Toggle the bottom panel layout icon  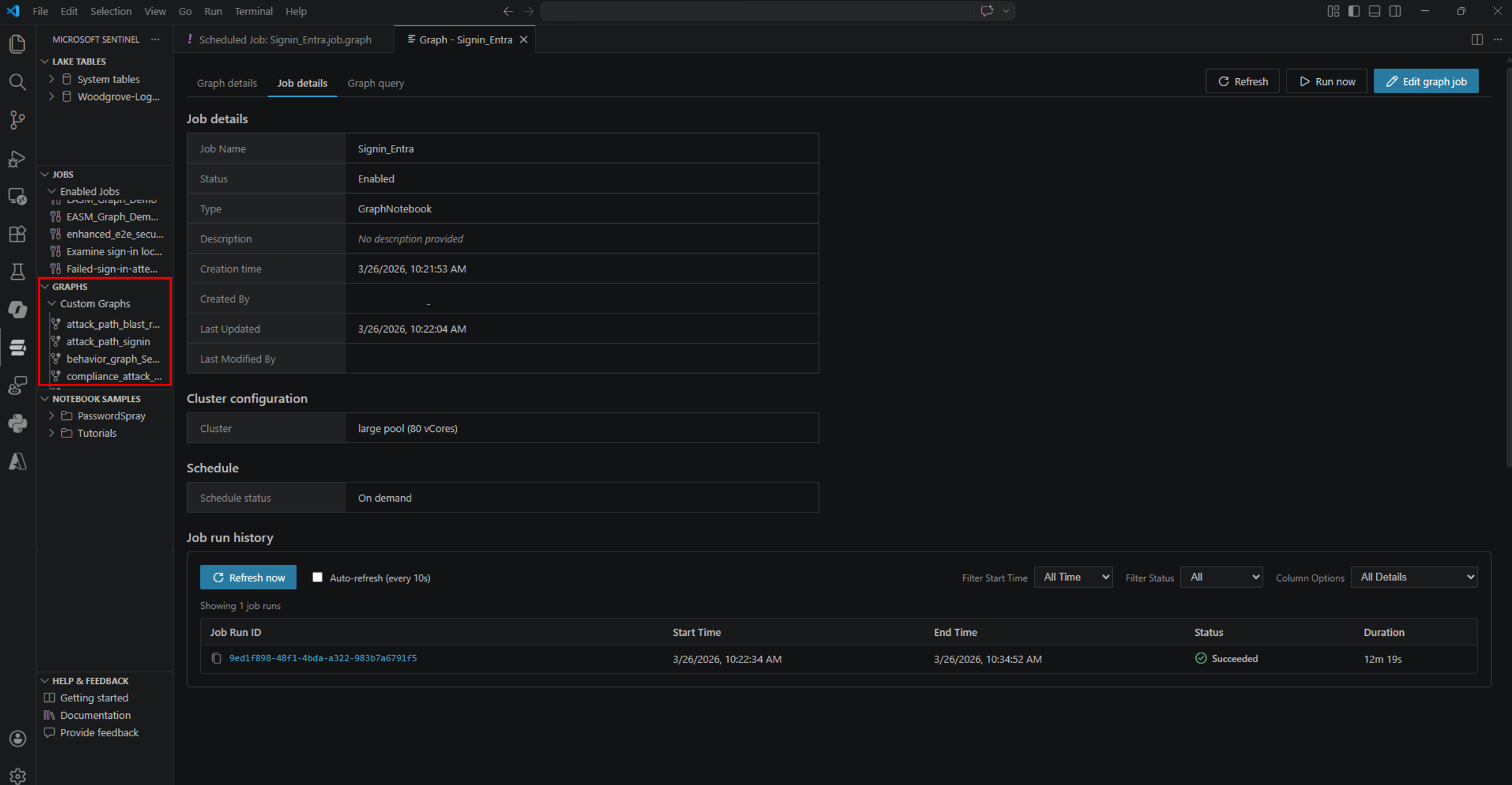coord(1374,11)
